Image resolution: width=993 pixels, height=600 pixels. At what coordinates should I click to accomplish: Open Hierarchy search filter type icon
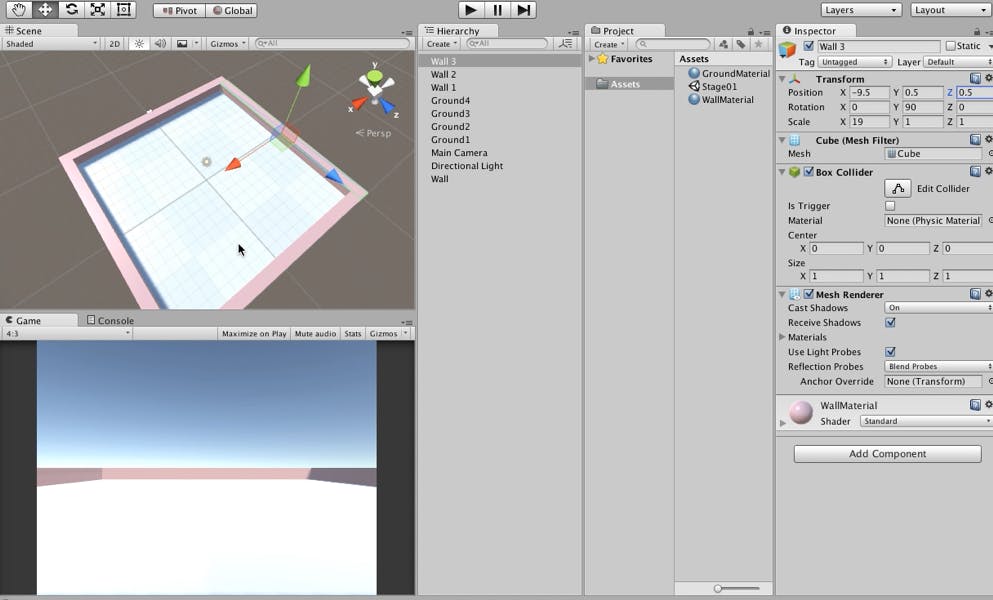[565, 44]
